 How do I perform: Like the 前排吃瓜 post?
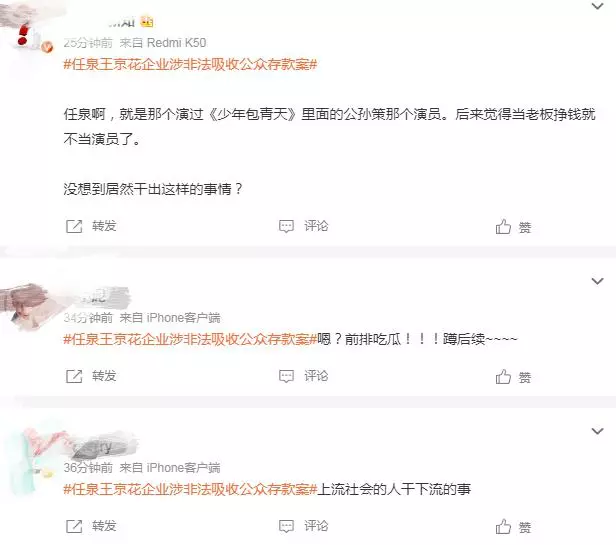pyautogui.click(x=513, y=377)
